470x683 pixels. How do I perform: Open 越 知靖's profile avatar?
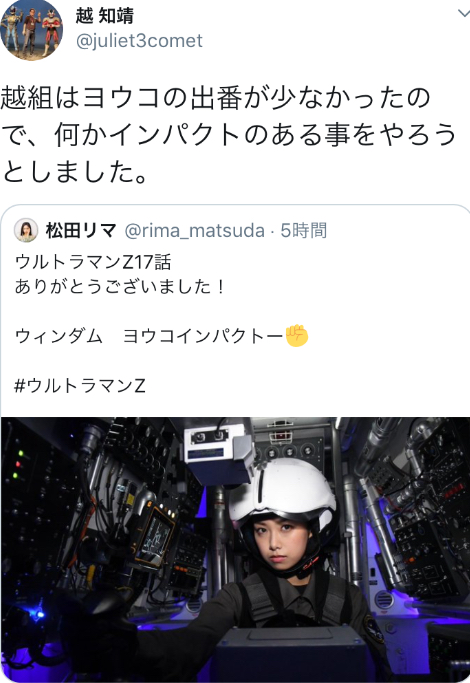coord(31,30)
